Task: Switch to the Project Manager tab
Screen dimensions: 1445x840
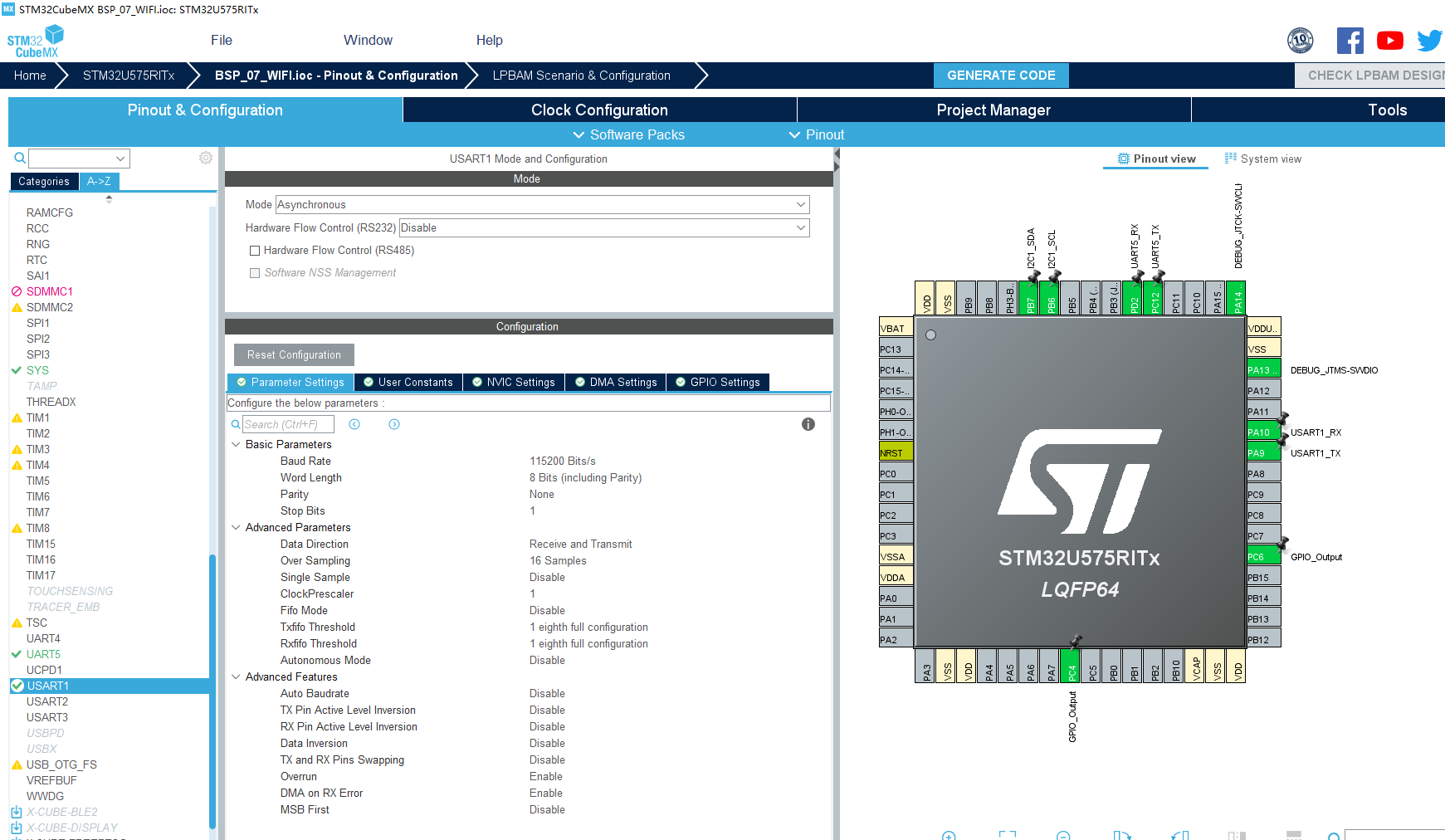Action: click(993, 110)
